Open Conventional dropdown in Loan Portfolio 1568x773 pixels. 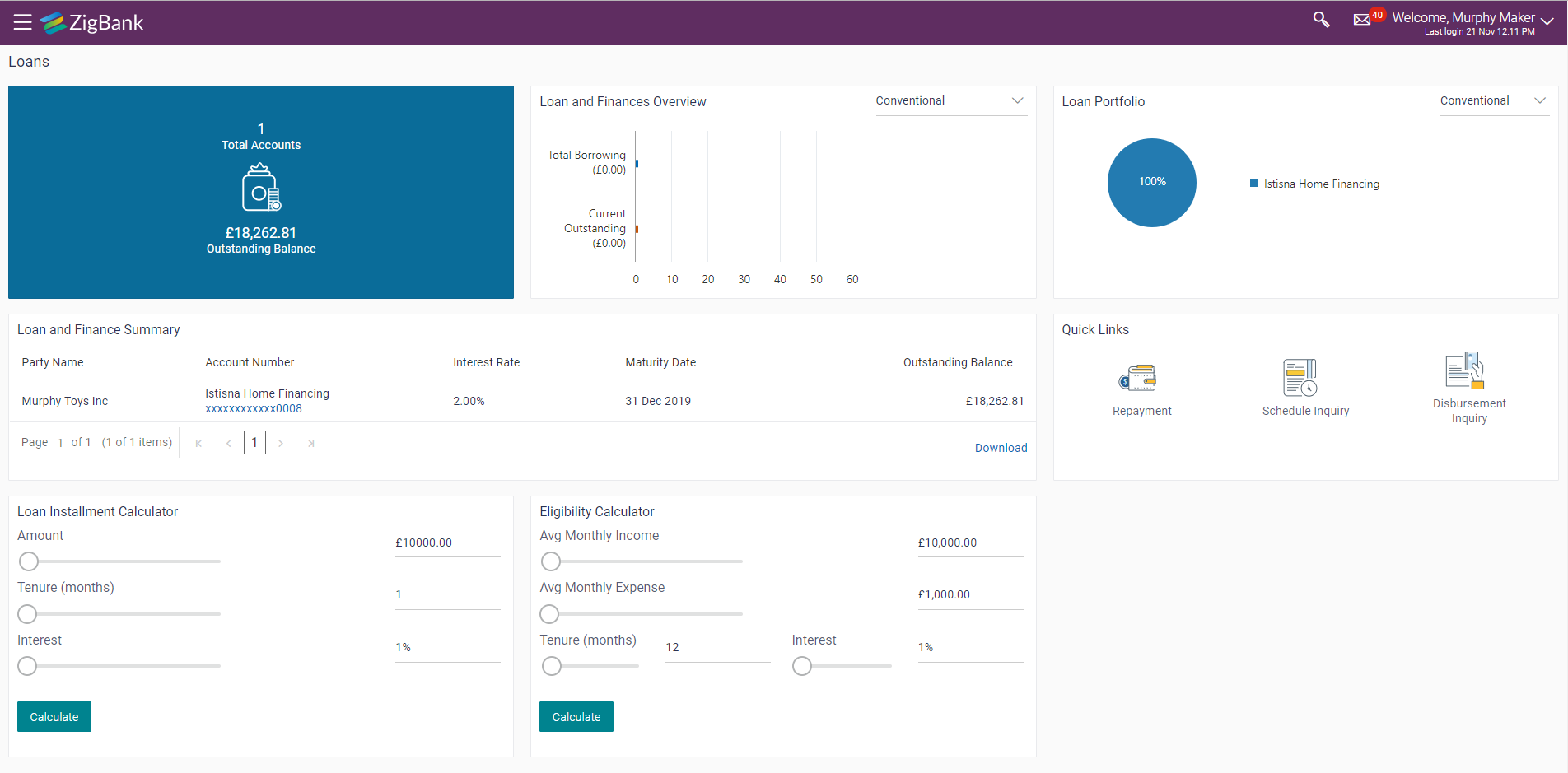click(1494, 101)
